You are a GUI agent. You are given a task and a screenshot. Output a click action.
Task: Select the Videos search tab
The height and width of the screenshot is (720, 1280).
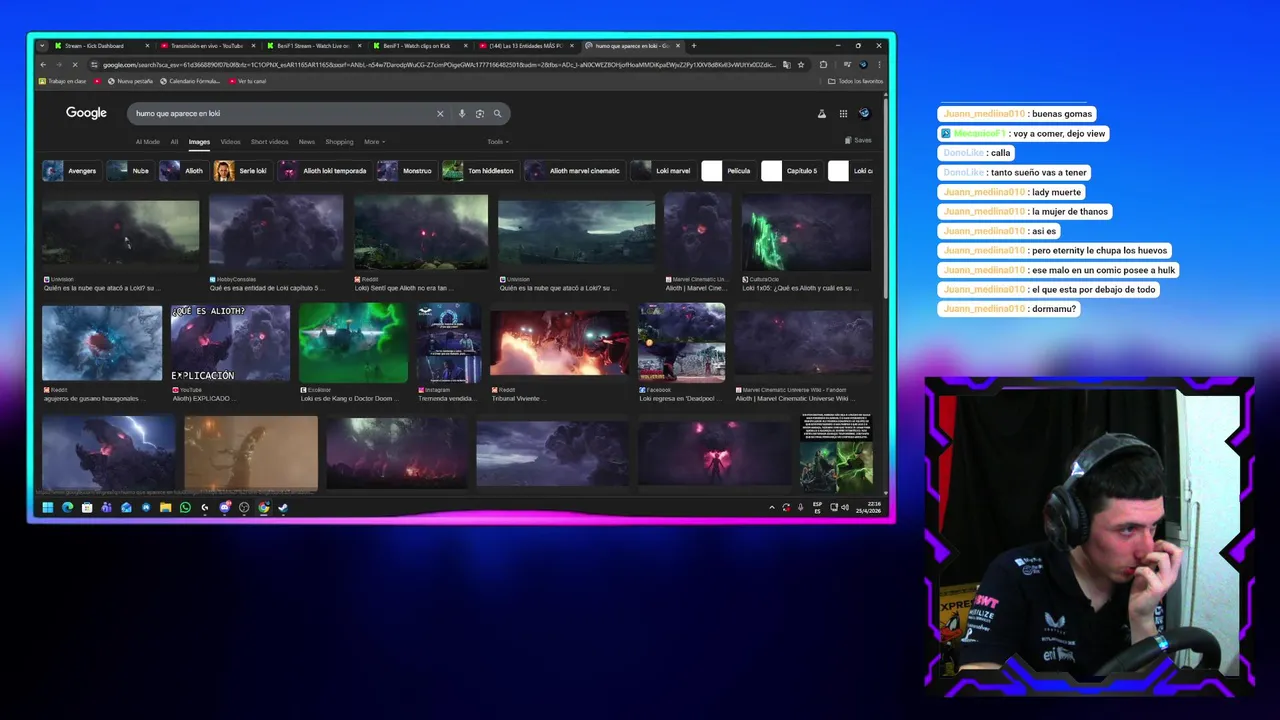230,142
